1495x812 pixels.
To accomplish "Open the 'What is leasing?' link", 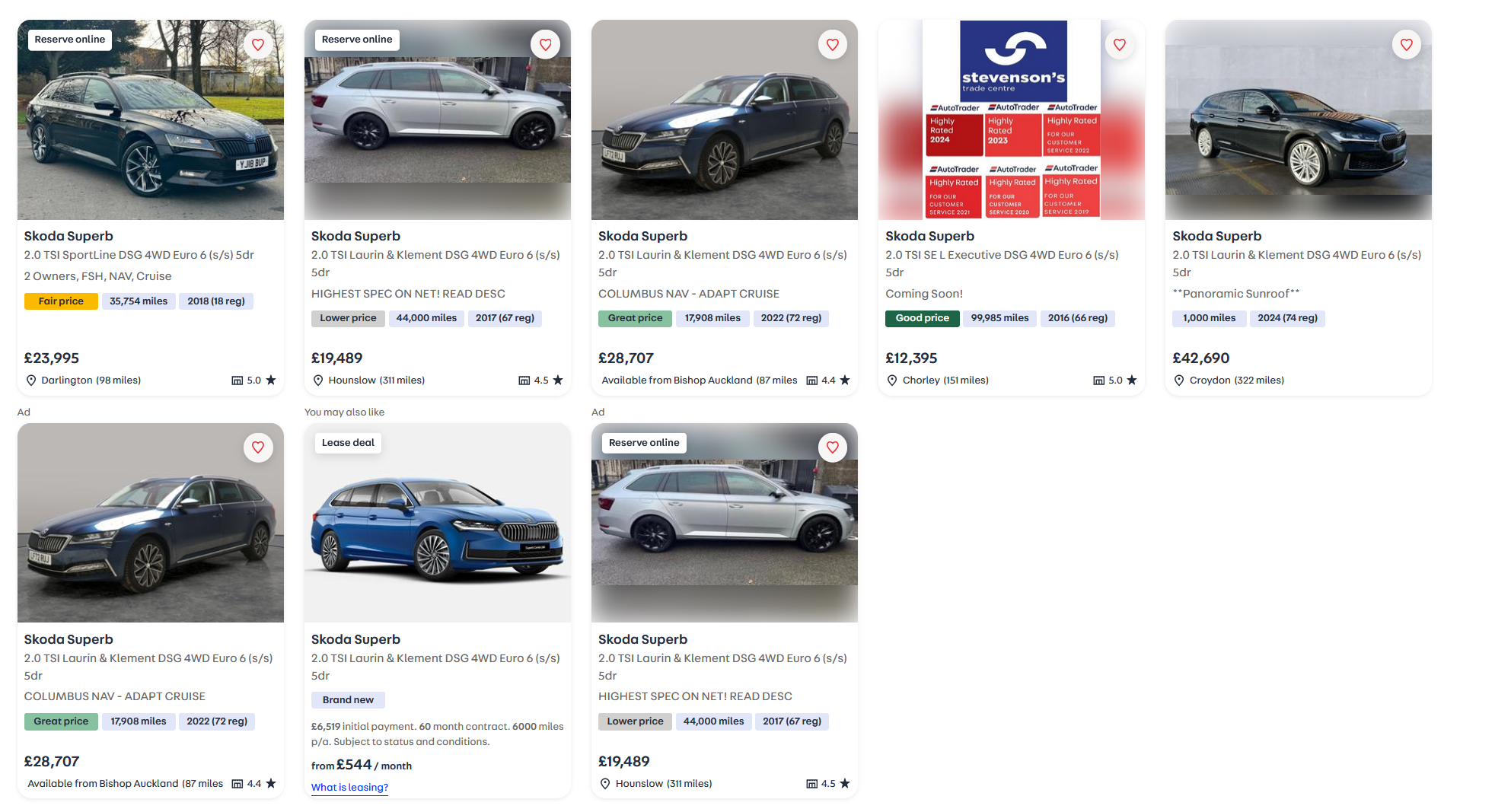I will click(349, 787).
